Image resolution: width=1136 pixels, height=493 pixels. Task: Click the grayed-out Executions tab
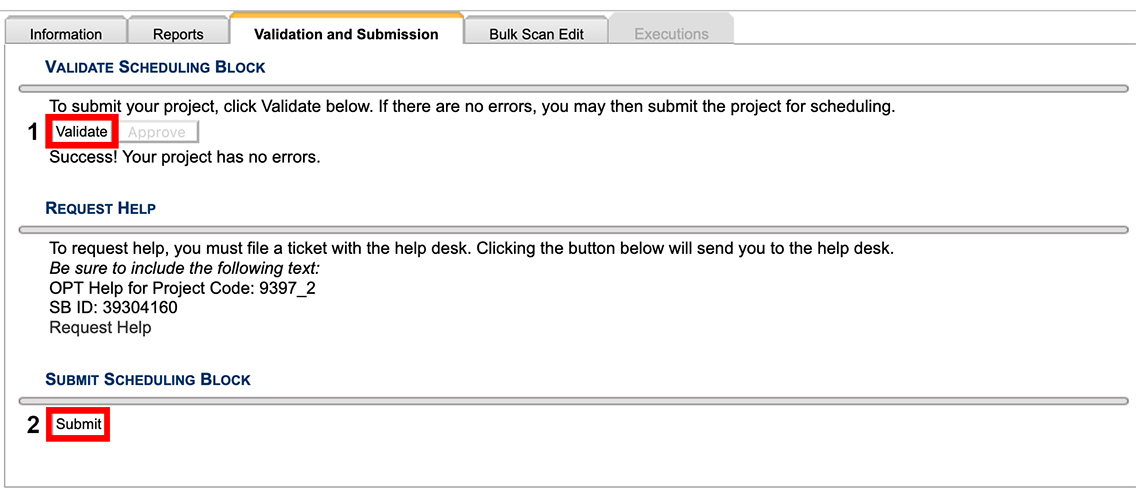point(671,34)
